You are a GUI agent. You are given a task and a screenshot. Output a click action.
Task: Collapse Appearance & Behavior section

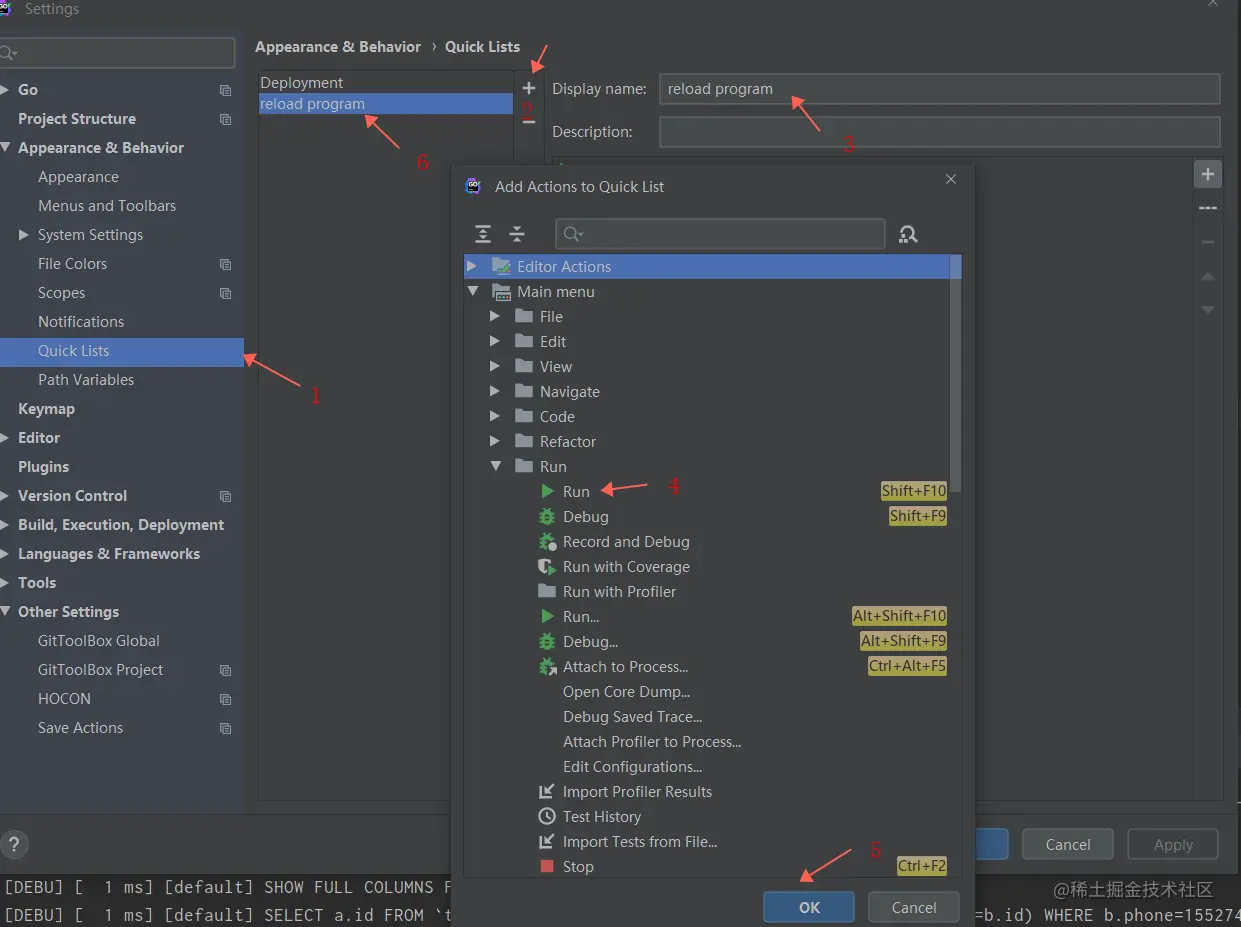6,148
